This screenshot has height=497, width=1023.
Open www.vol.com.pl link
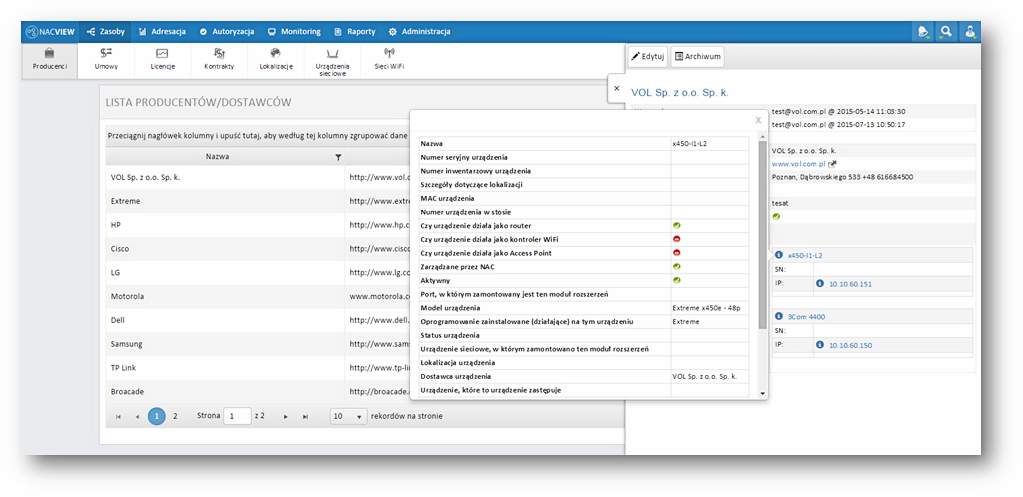[x=799, y=164]
